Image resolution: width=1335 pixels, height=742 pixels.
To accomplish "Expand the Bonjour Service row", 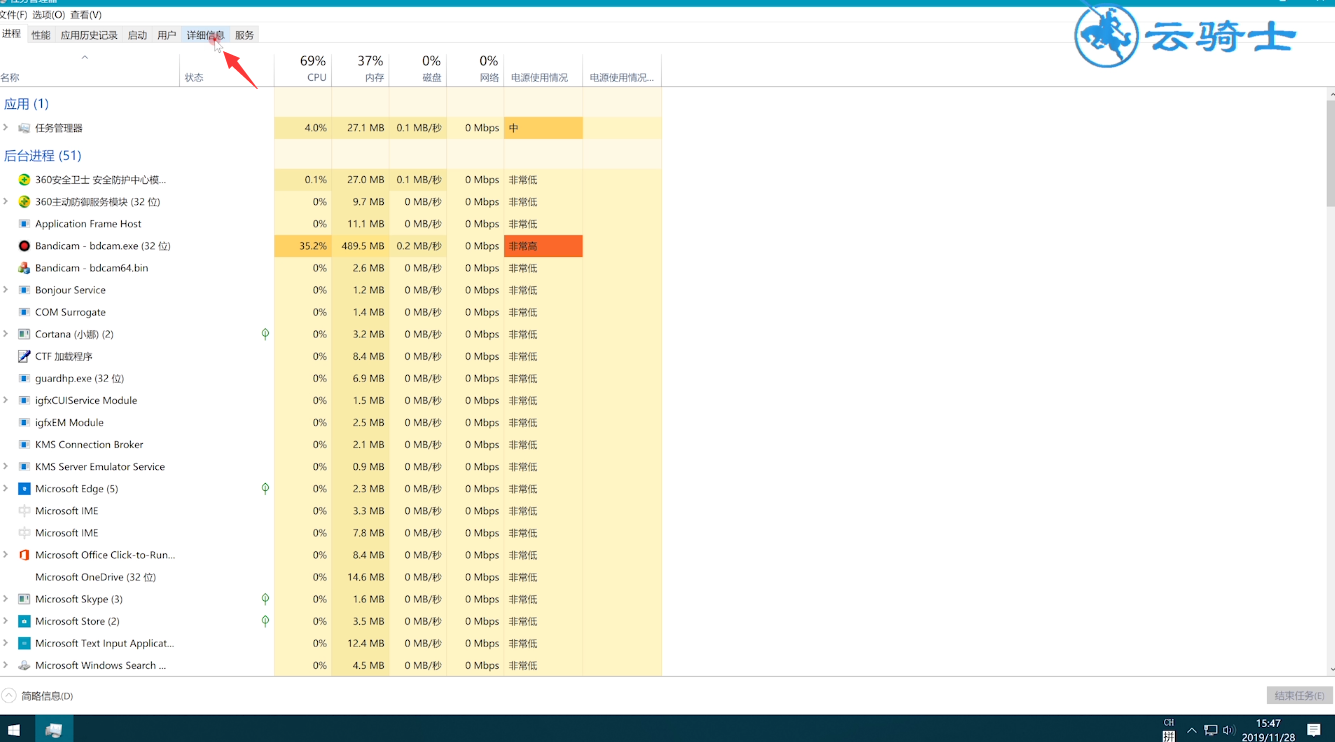I will [x=6, y=290].
